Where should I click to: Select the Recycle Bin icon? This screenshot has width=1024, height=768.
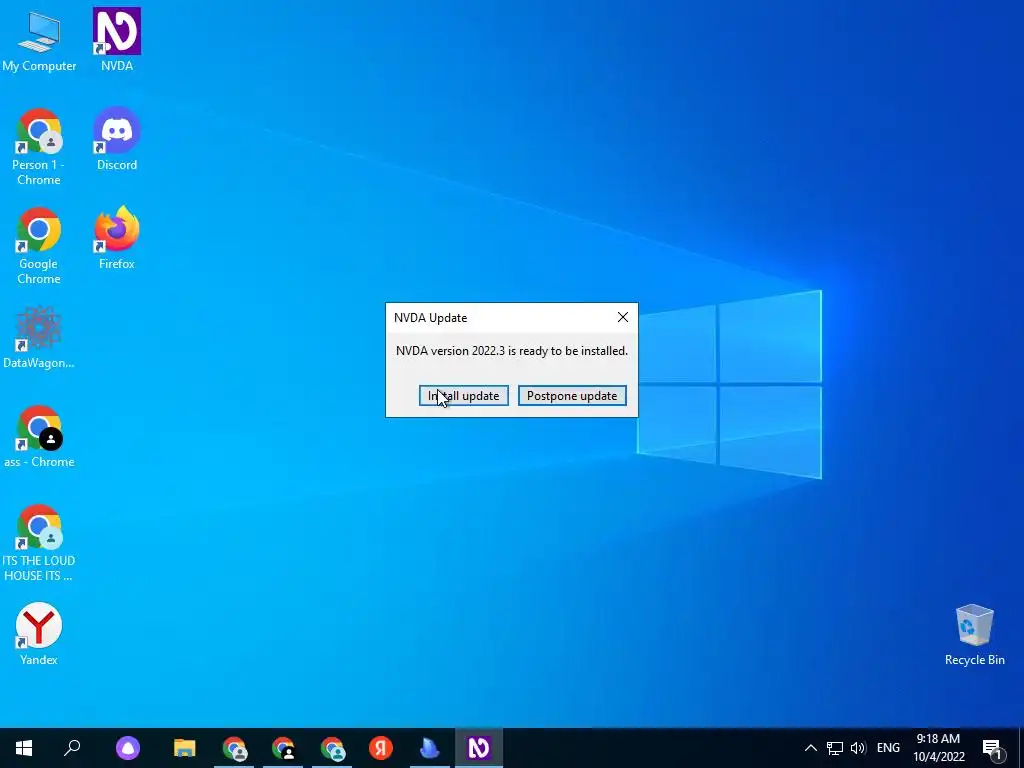coord(974,635)
